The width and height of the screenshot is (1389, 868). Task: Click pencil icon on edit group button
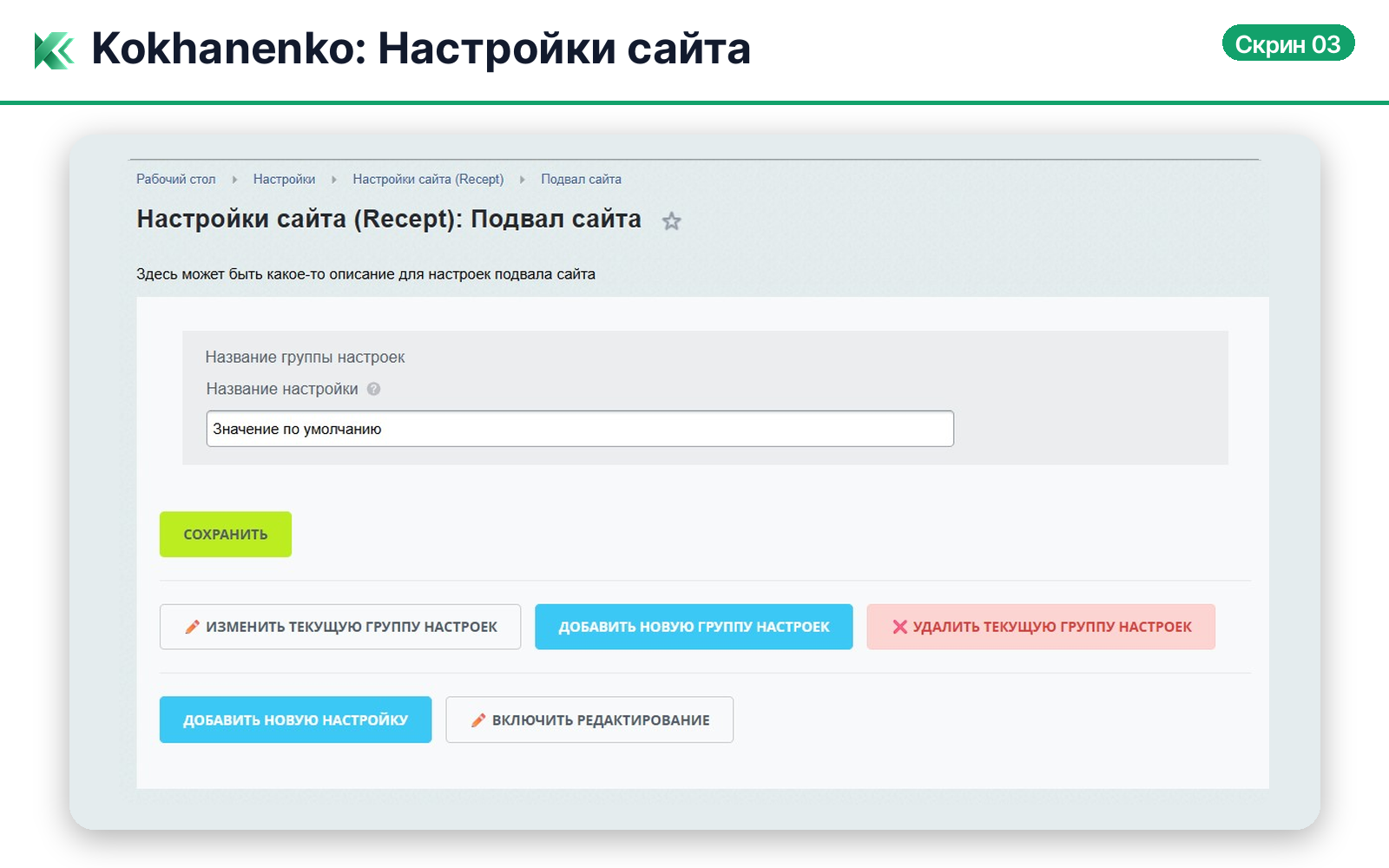coord(192,627)
